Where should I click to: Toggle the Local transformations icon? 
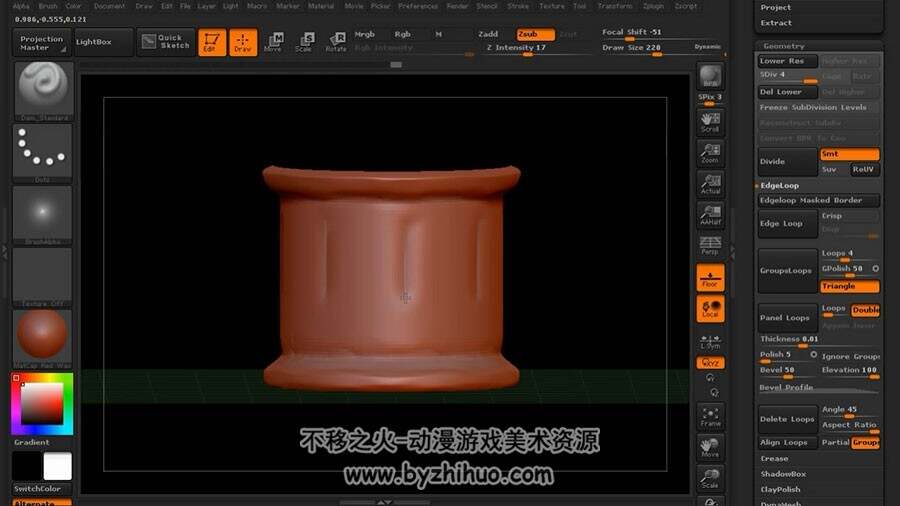tap(710, 309)
